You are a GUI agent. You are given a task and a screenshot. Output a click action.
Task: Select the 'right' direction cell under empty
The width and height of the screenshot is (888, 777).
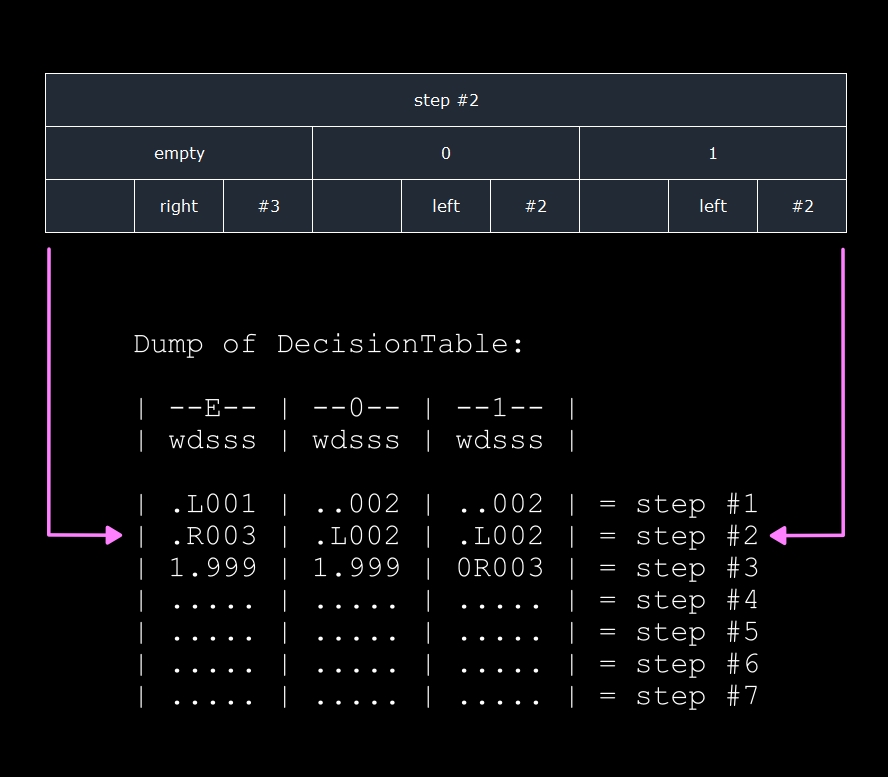tap(179, 206)
